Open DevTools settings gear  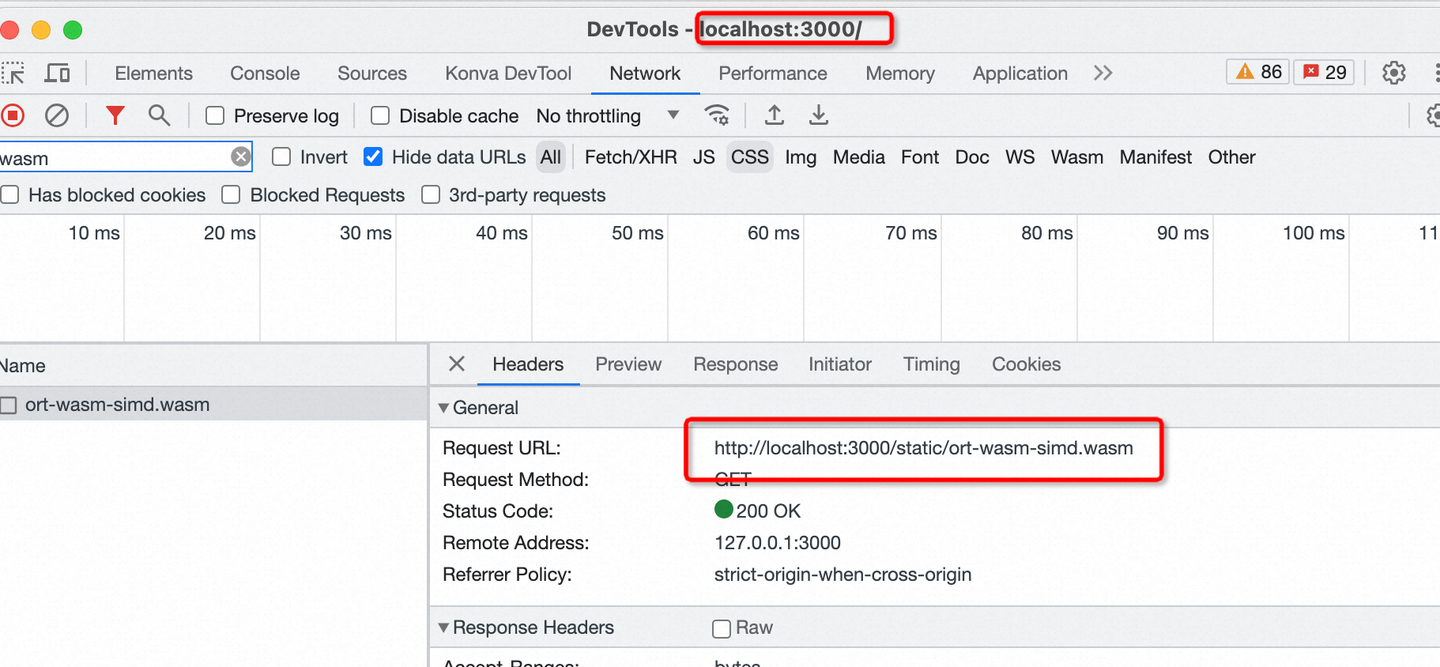pos(1394,73)
